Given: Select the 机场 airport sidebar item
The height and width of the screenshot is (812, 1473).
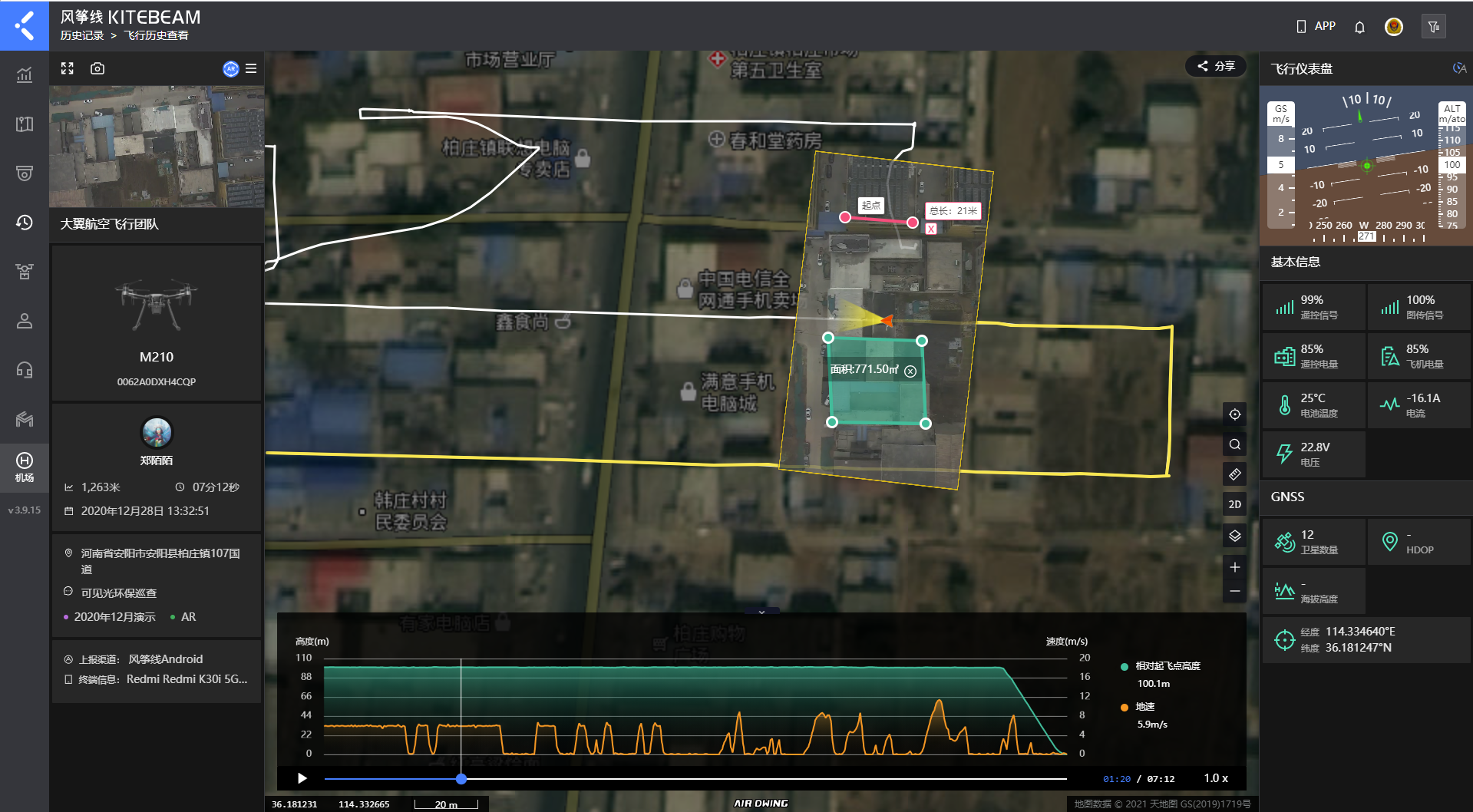Looking at the screenshot, I should pos(25,467).
